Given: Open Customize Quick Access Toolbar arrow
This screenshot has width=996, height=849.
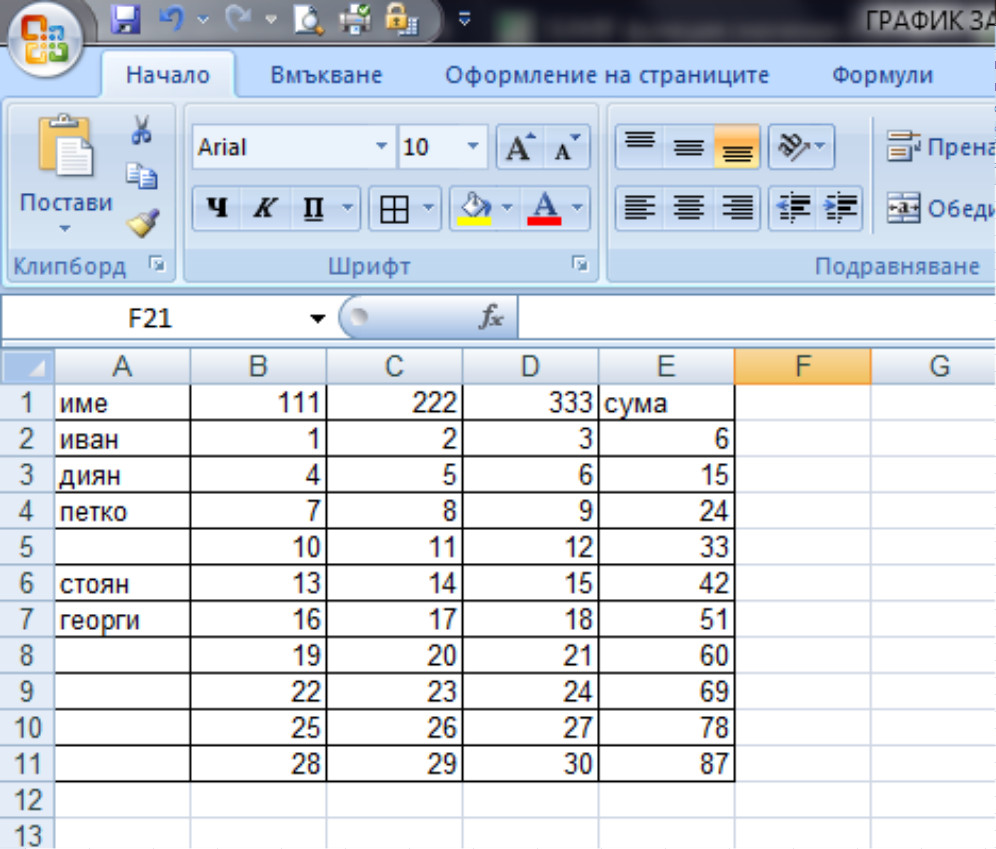Looking at the screenshot, I should tap(464, 20).
